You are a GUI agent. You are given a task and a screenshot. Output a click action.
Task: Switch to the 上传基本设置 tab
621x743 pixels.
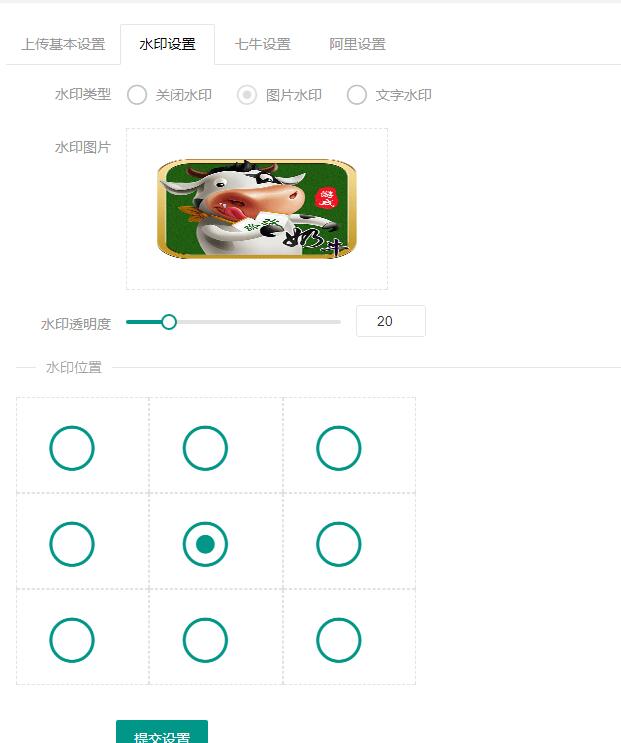pos(63,45)
